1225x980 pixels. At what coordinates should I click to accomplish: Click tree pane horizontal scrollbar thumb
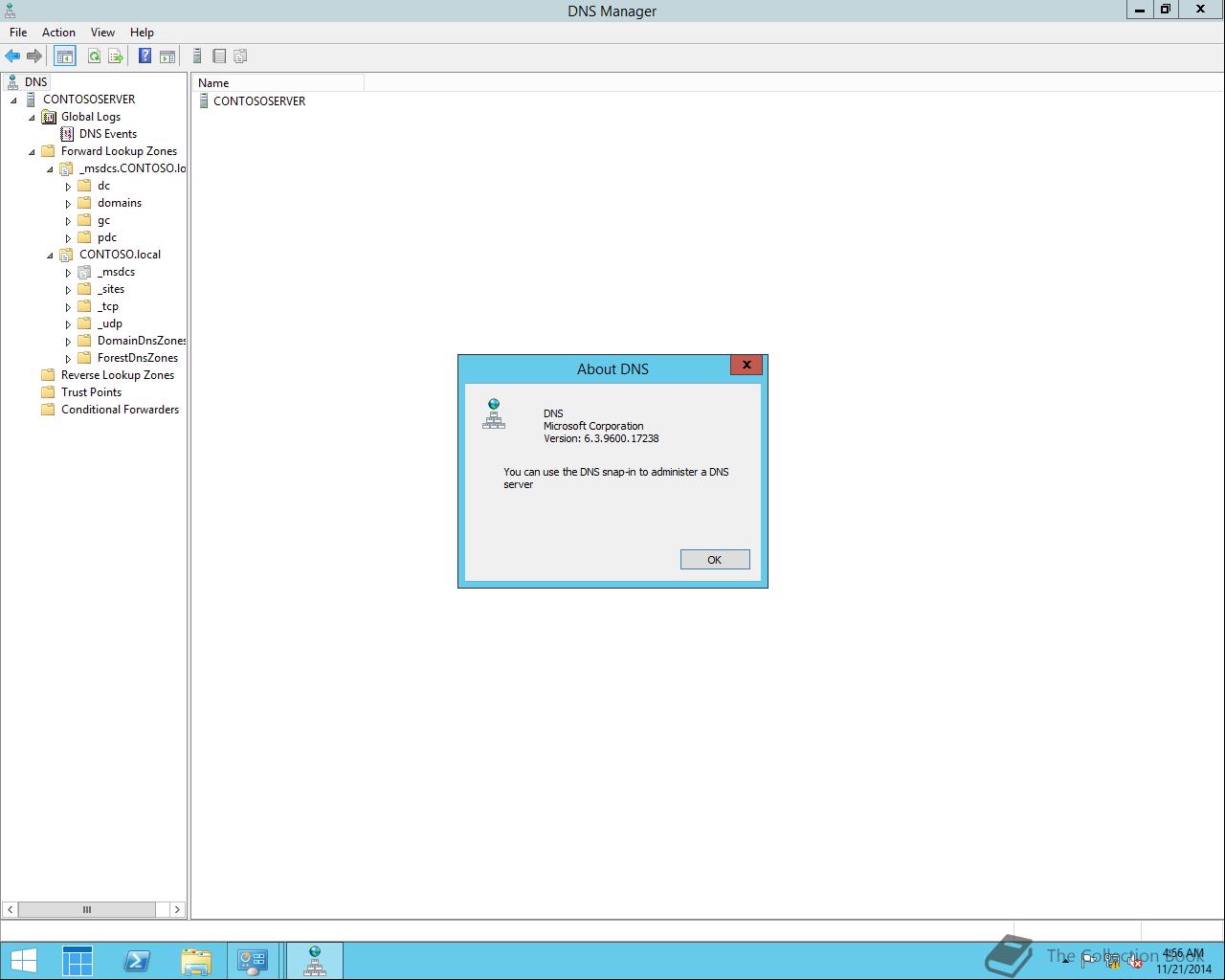click(x=87, y=909)
